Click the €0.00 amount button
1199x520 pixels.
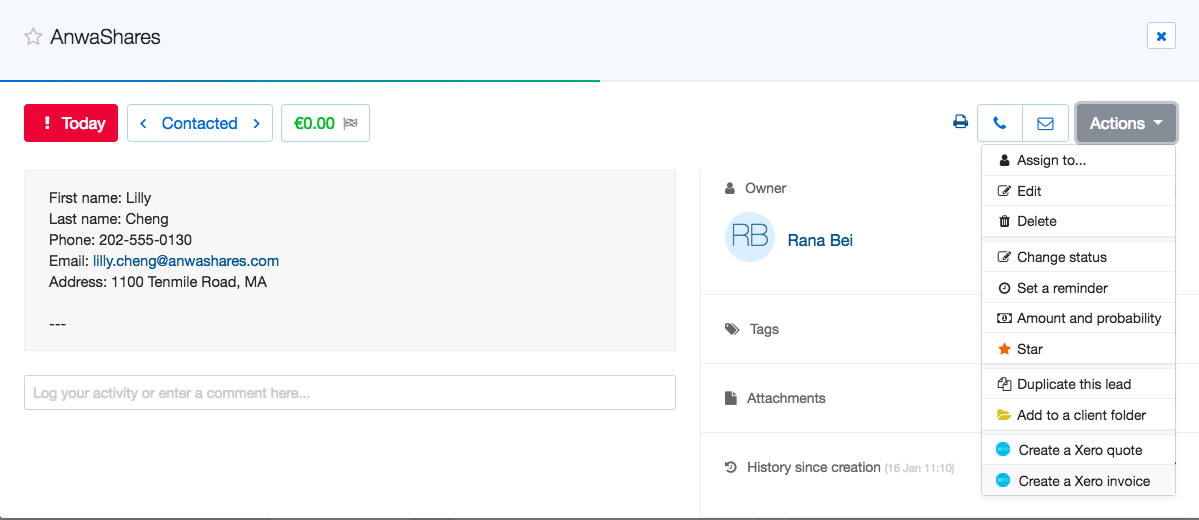pyautogui.click(x=325, y=123)
